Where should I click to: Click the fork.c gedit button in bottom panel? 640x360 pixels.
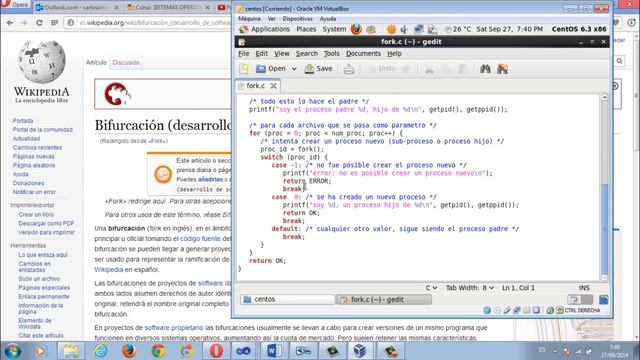tap(384, 300)
